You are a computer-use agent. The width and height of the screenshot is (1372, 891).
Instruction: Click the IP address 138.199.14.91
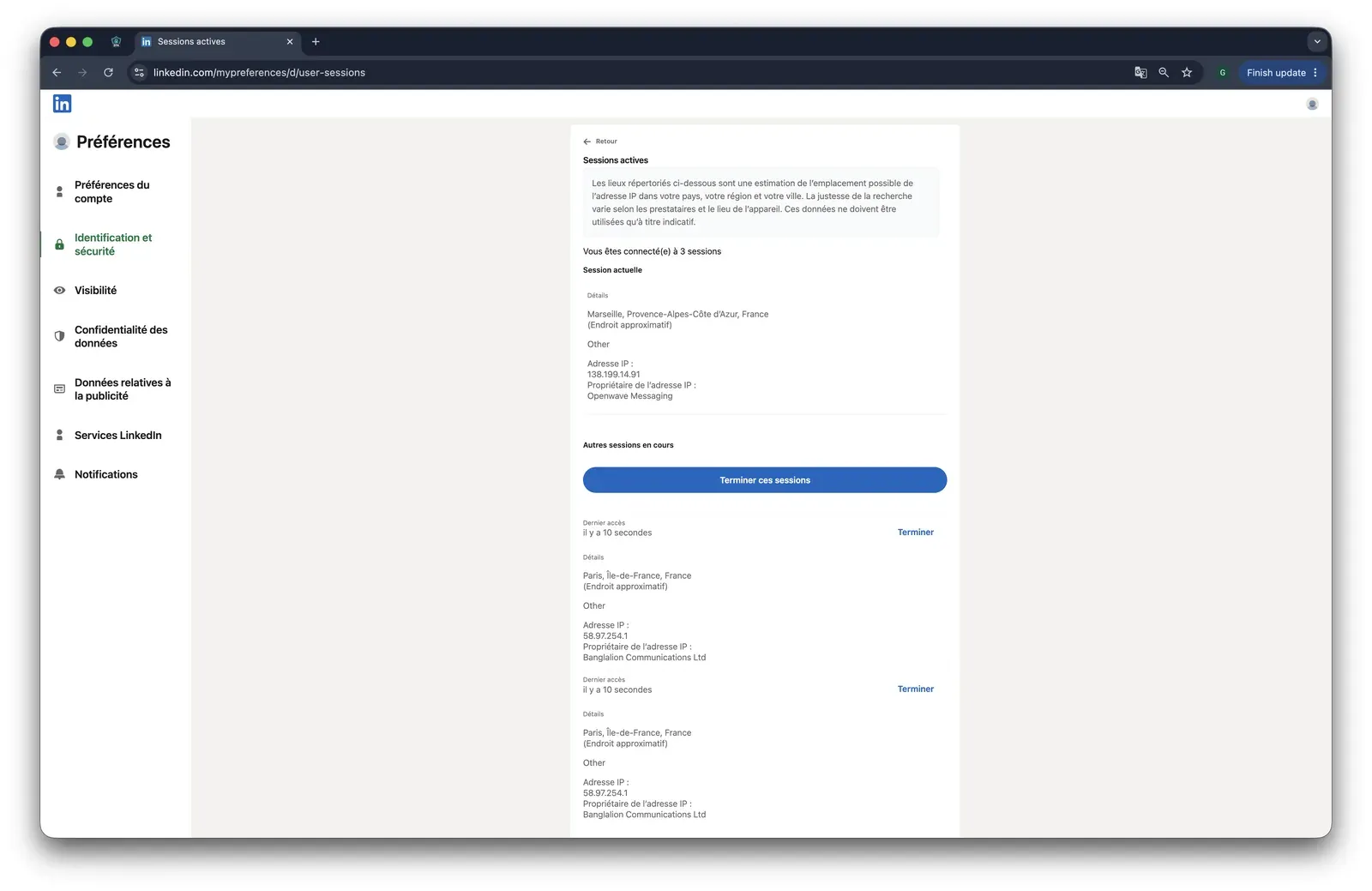point(614,375)
